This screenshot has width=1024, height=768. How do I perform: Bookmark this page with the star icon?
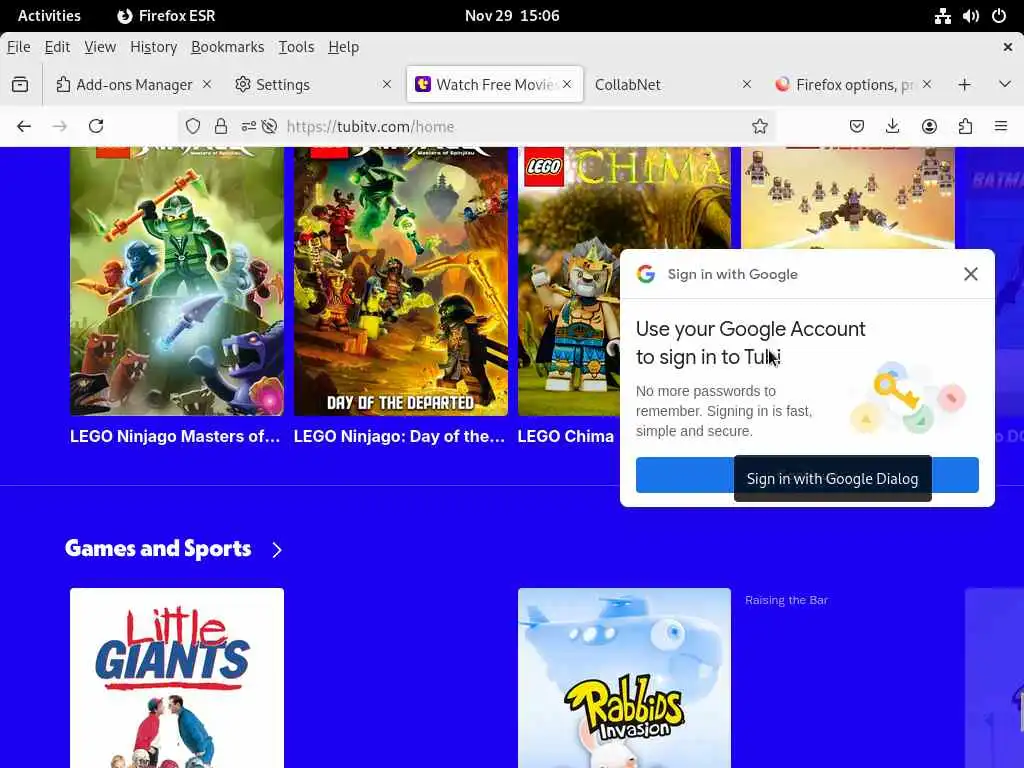click(760, 126)
